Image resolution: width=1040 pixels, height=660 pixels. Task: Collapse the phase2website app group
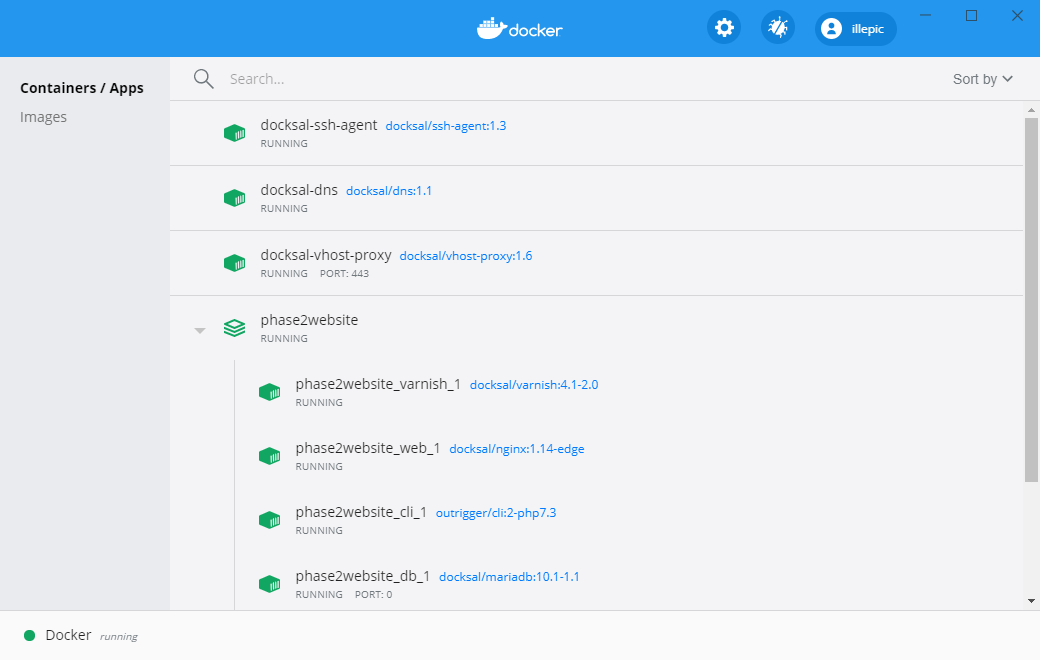point(200,330)
